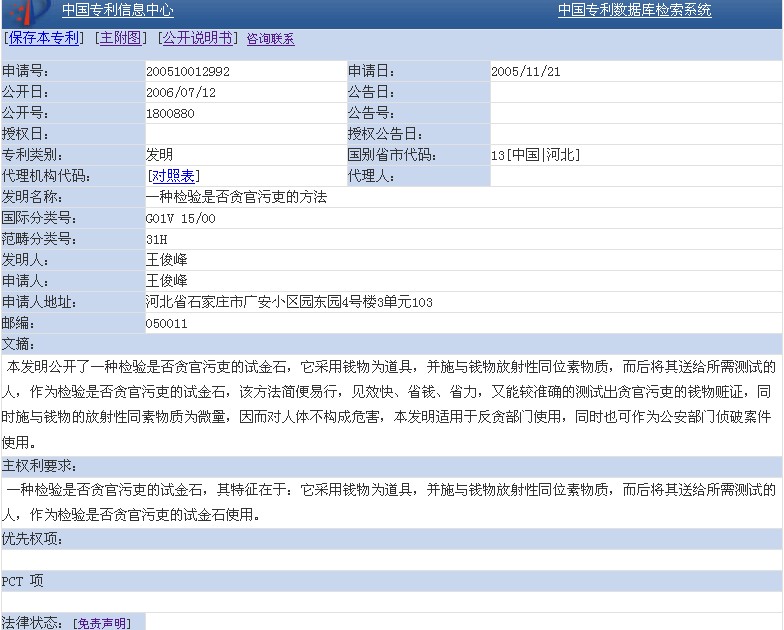Screen dimensions: 784x630
Task: Select category classification 31H
Action: [x=156, y=240]
